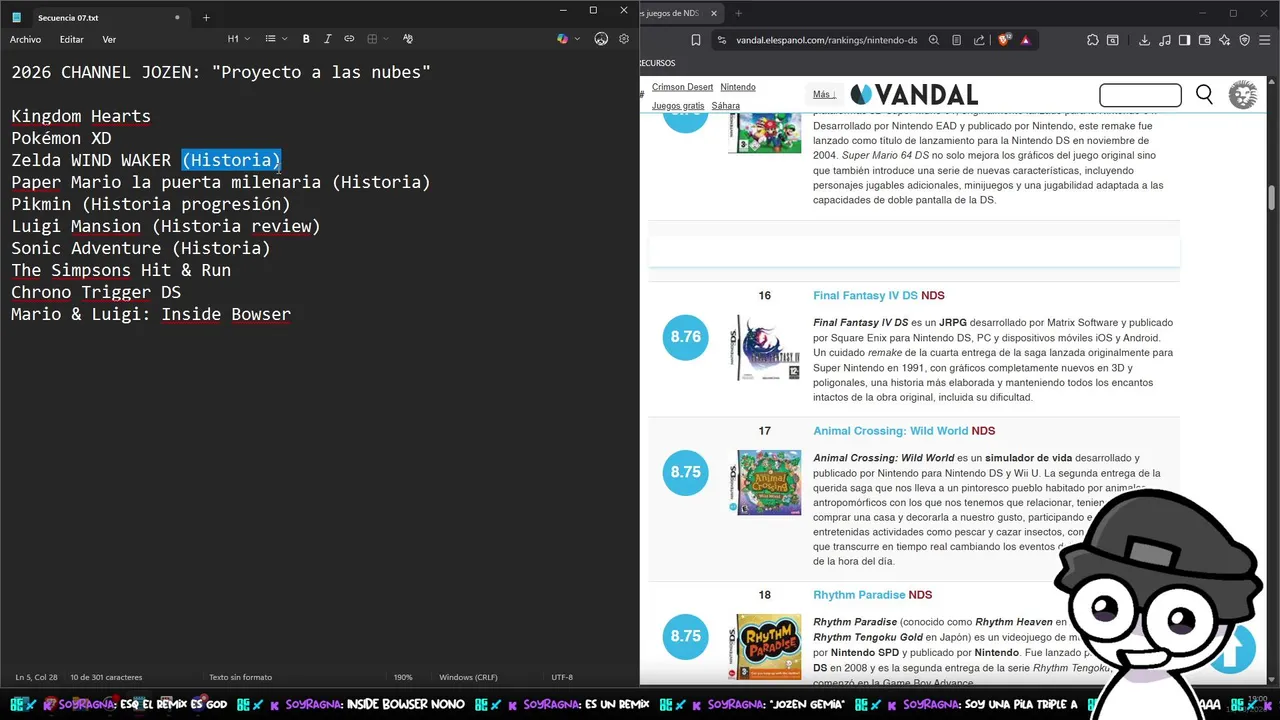Open Notepad settings gear
Screen dimensions: 1280x720
(624, 39)
